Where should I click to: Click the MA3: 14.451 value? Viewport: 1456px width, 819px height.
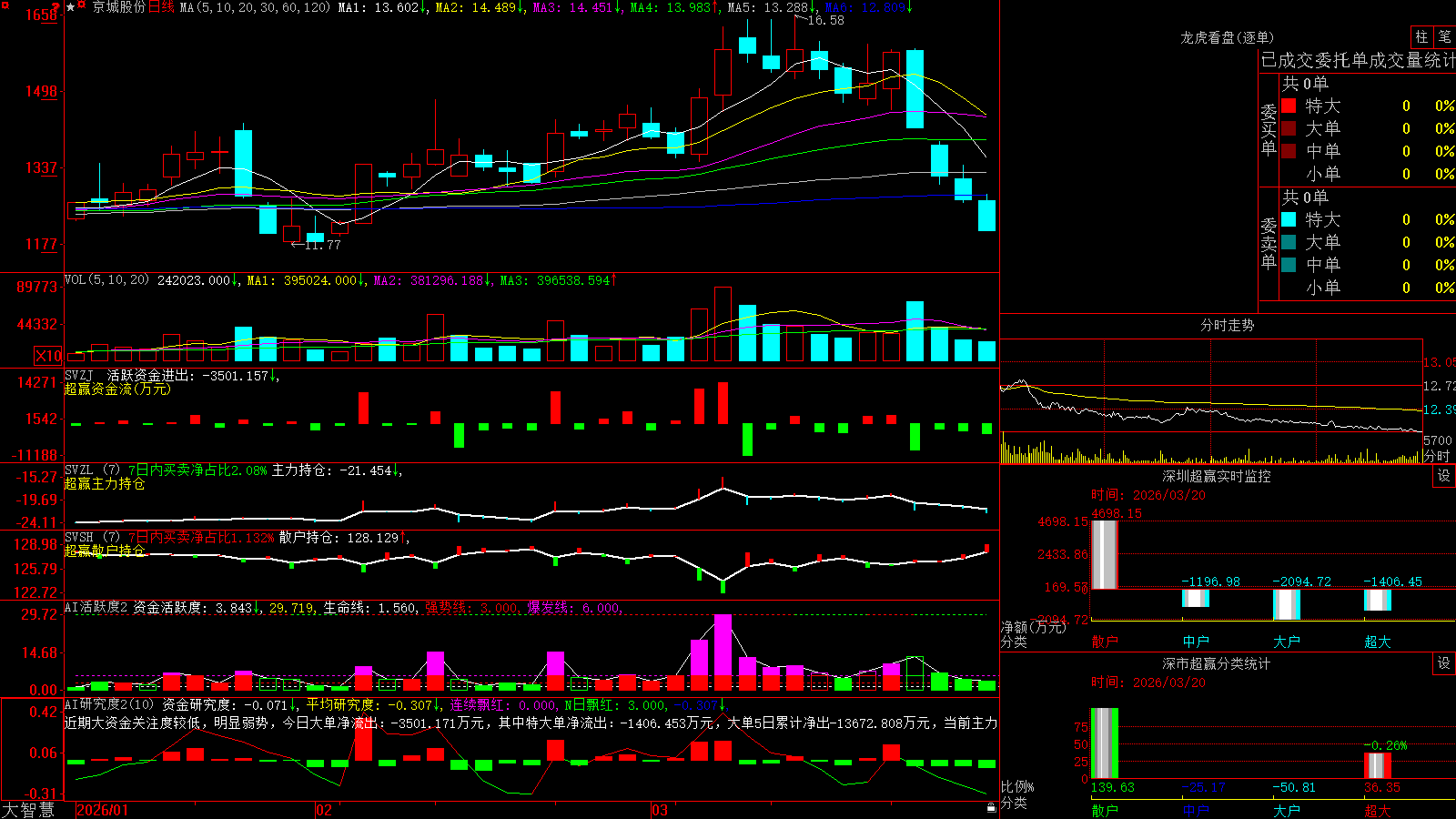click(573, 7)
